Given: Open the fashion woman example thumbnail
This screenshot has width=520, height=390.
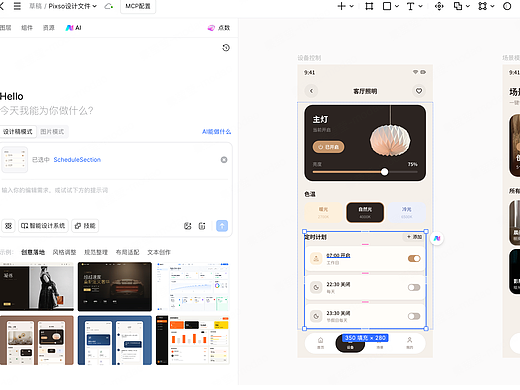Looking at the screenshot, I should [37, 287].
